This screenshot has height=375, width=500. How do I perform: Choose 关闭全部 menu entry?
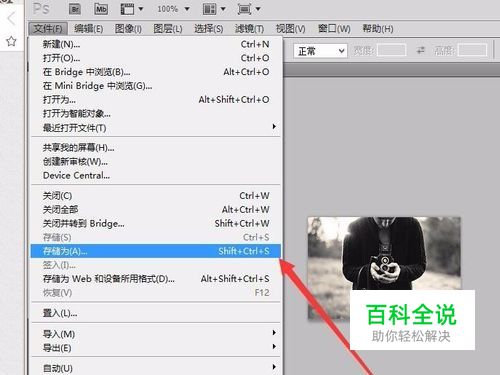156,210
